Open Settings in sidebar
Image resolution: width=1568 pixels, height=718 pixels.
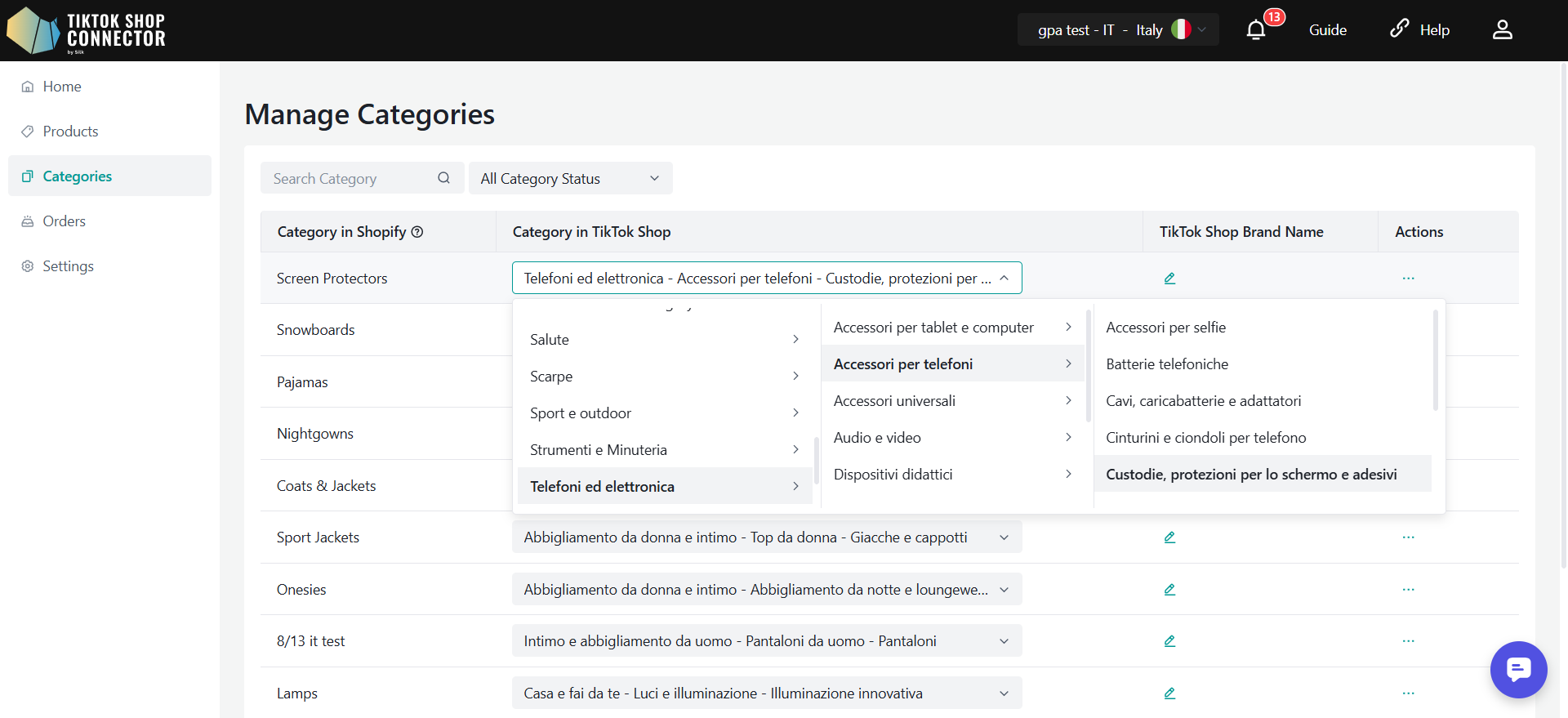point(109,266)
